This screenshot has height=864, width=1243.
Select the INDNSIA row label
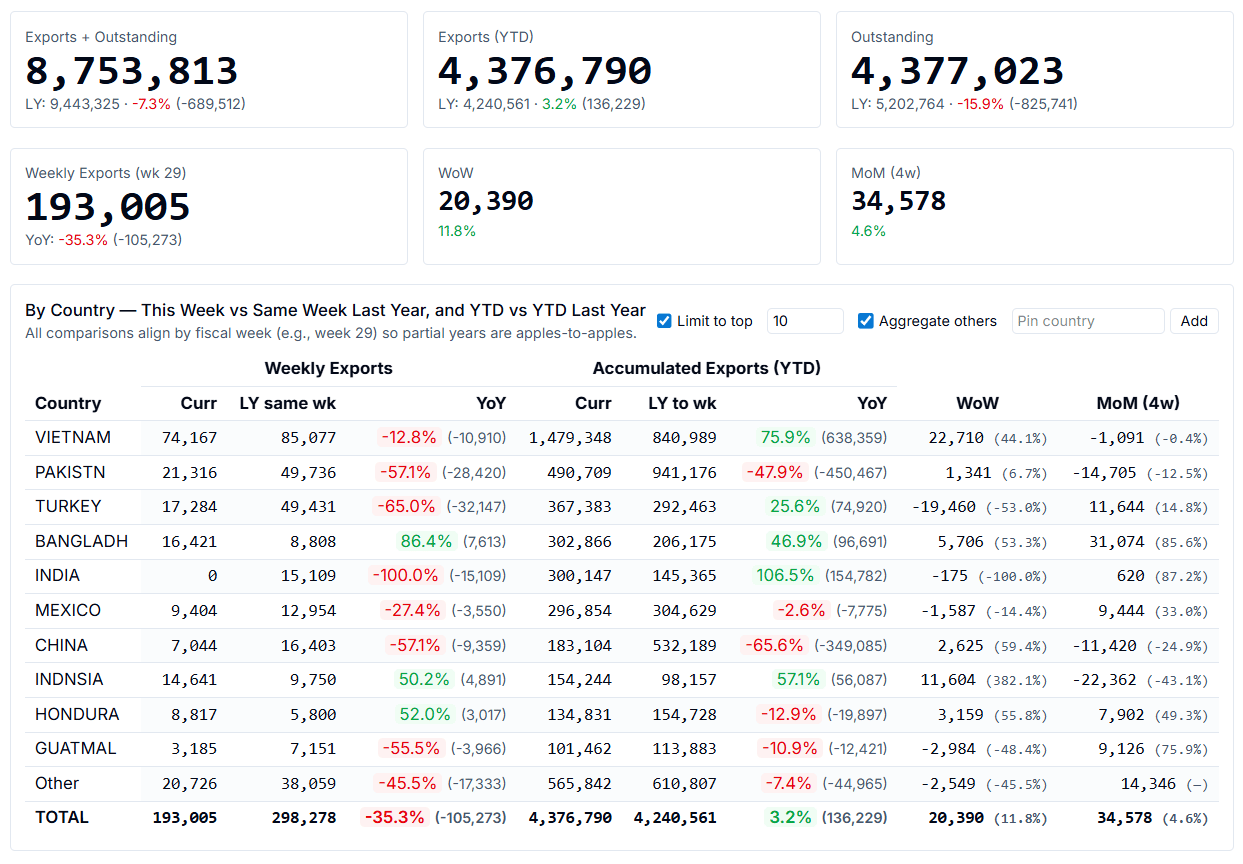point(69,679)
